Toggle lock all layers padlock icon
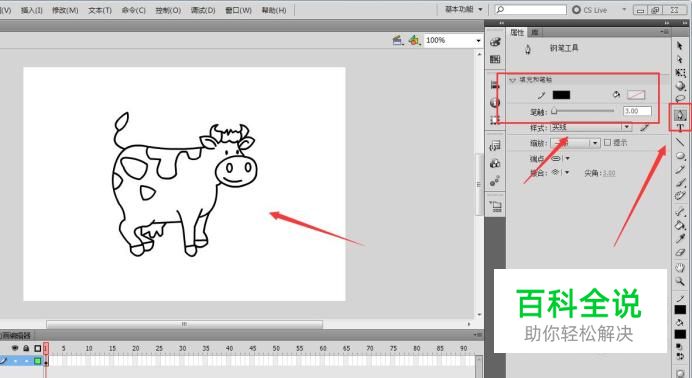 point(26,348)
